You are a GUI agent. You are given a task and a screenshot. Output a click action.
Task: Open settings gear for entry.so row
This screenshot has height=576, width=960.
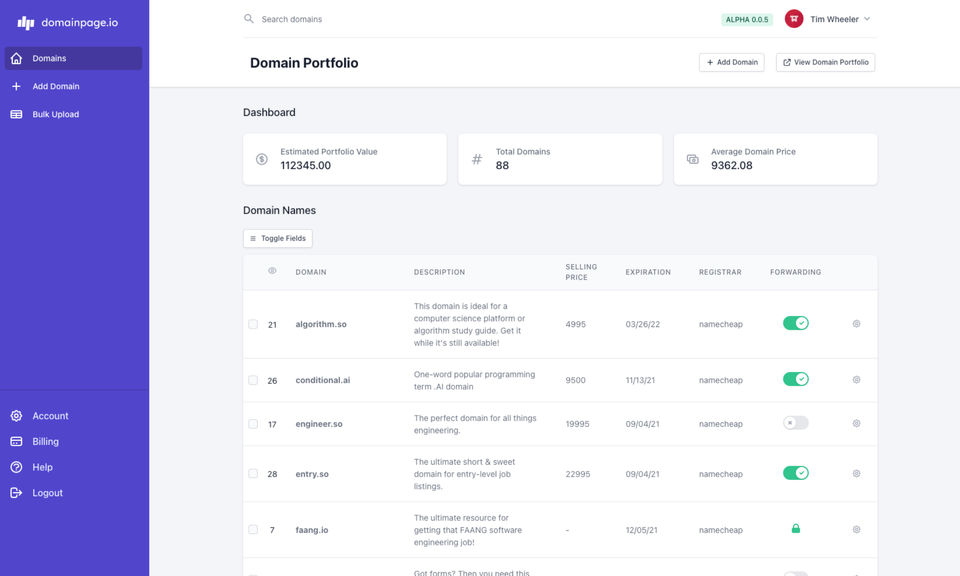pyautogui.click(x=857, y=474)
